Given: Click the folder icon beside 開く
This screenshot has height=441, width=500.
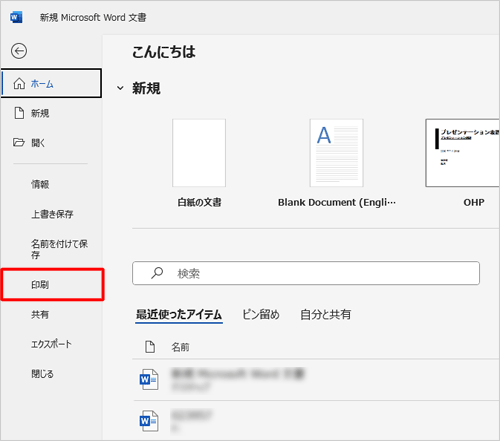Looking at the screenshot, I should 19,142.
